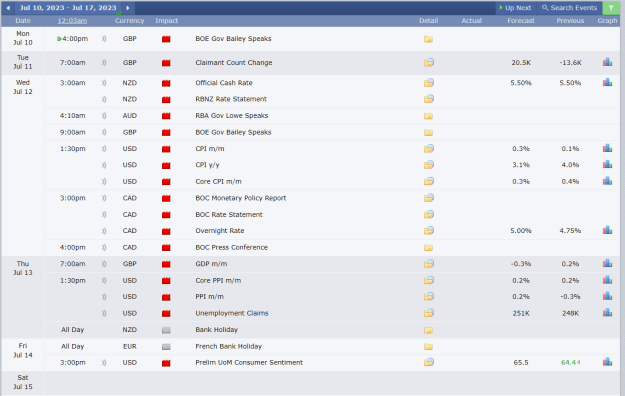625x396 pixels.
Task: Open graph for Unemployment Claims
Action: [x=607, y=313]
